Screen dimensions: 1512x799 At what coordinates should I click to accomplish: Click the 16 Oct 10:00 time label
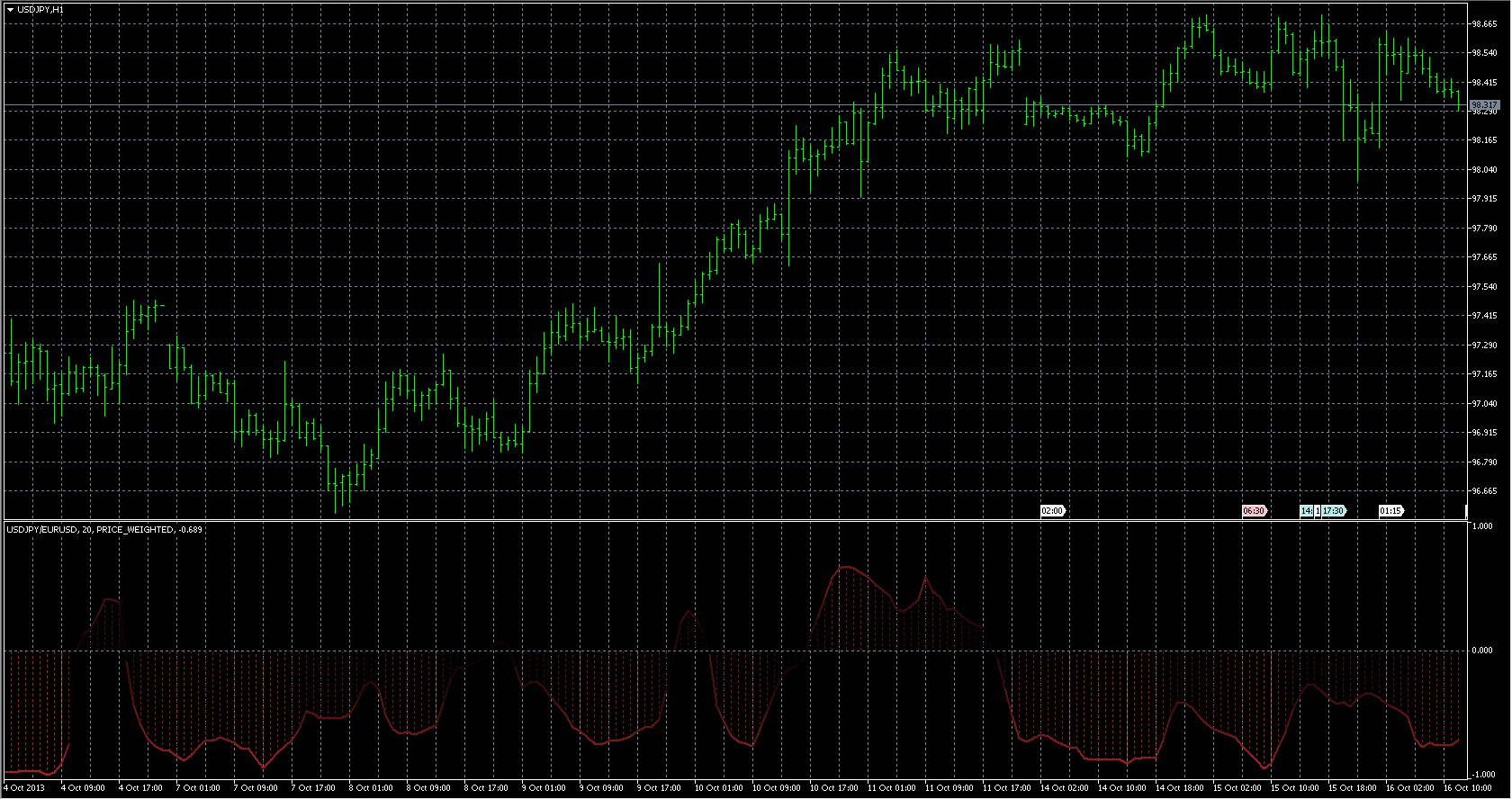pos(1467,788)
